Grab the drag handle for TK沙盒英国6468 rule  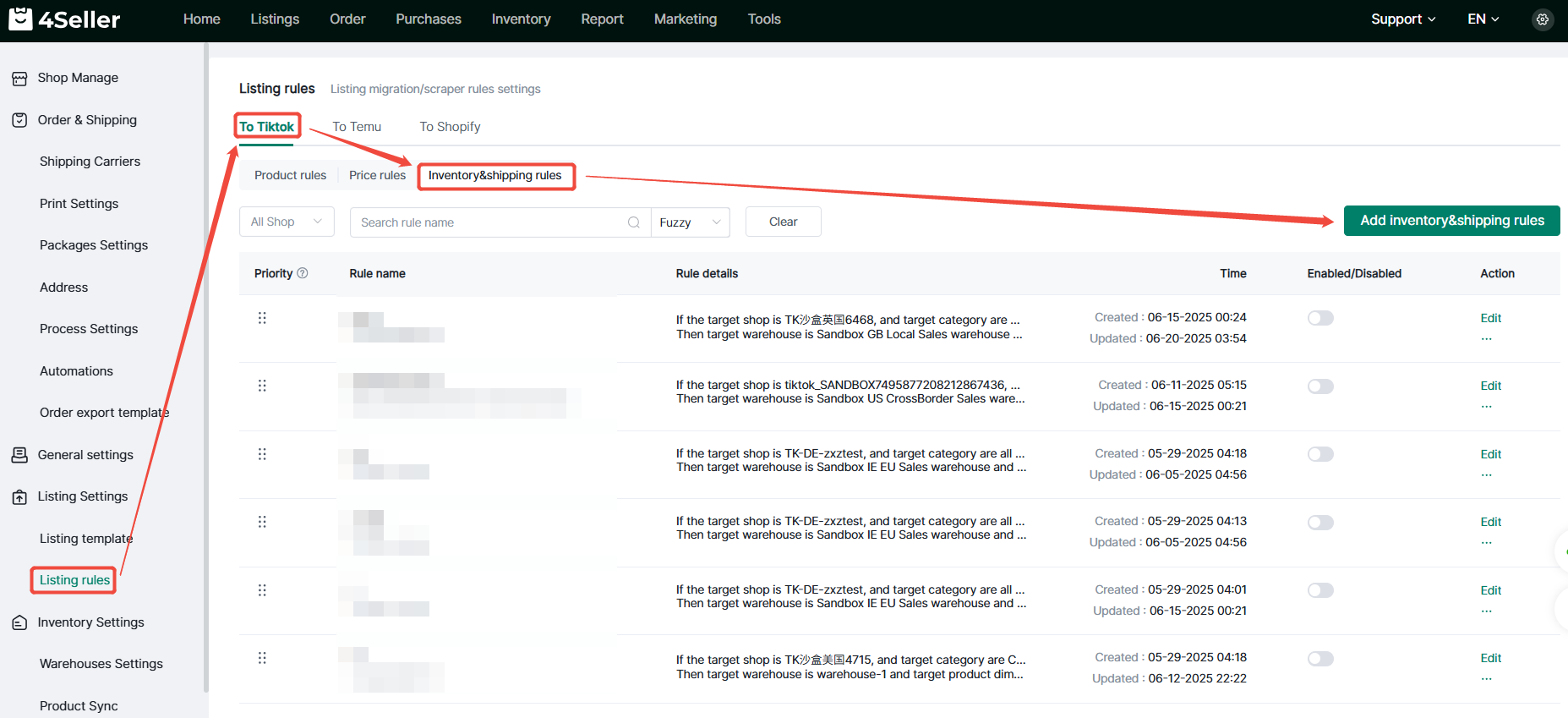[x=262, y=318]
